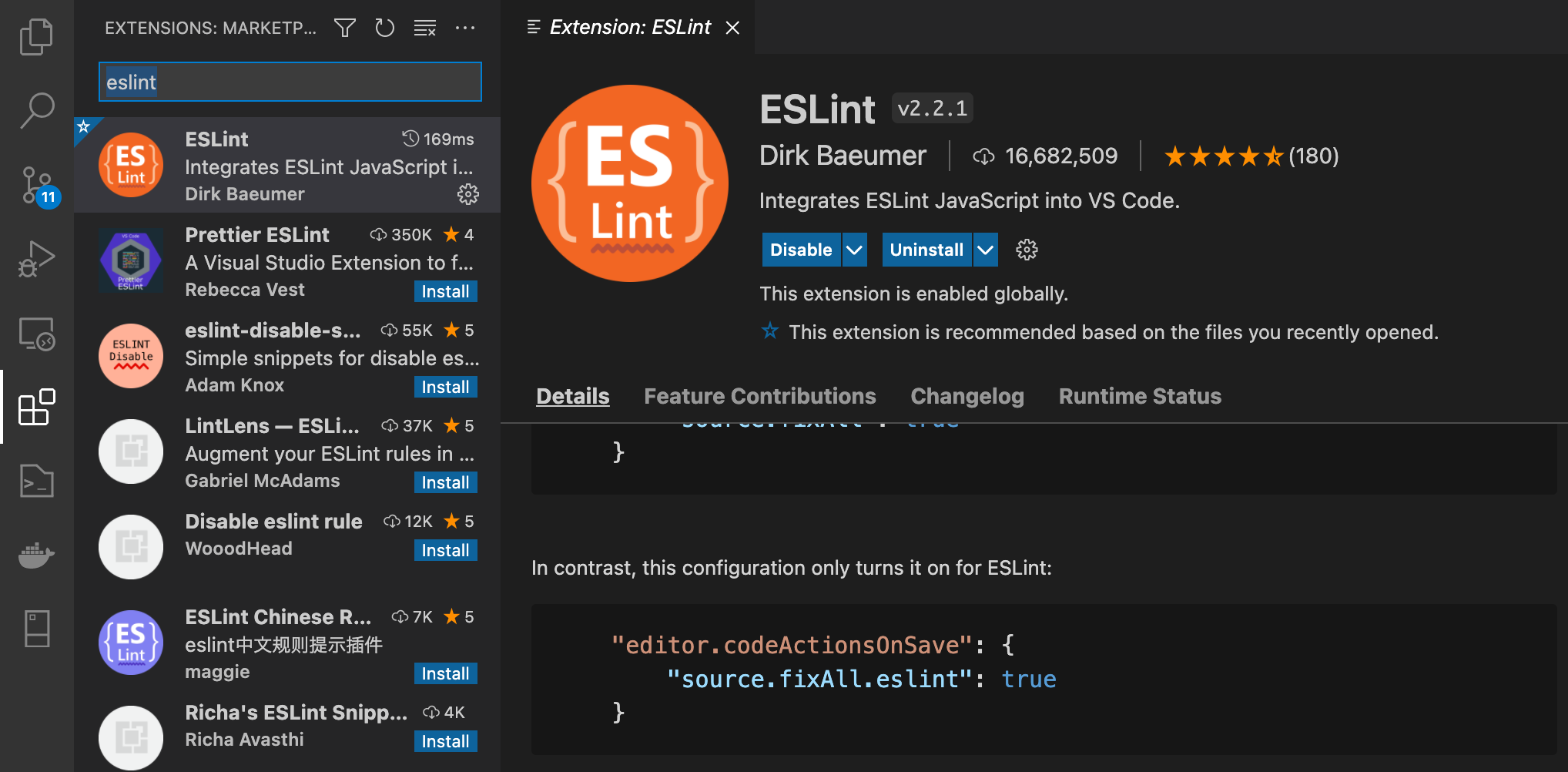Viewport: 1568px width, 772px height.
Task: Click the extensions search box containing eslint
Action: [290, 82]
